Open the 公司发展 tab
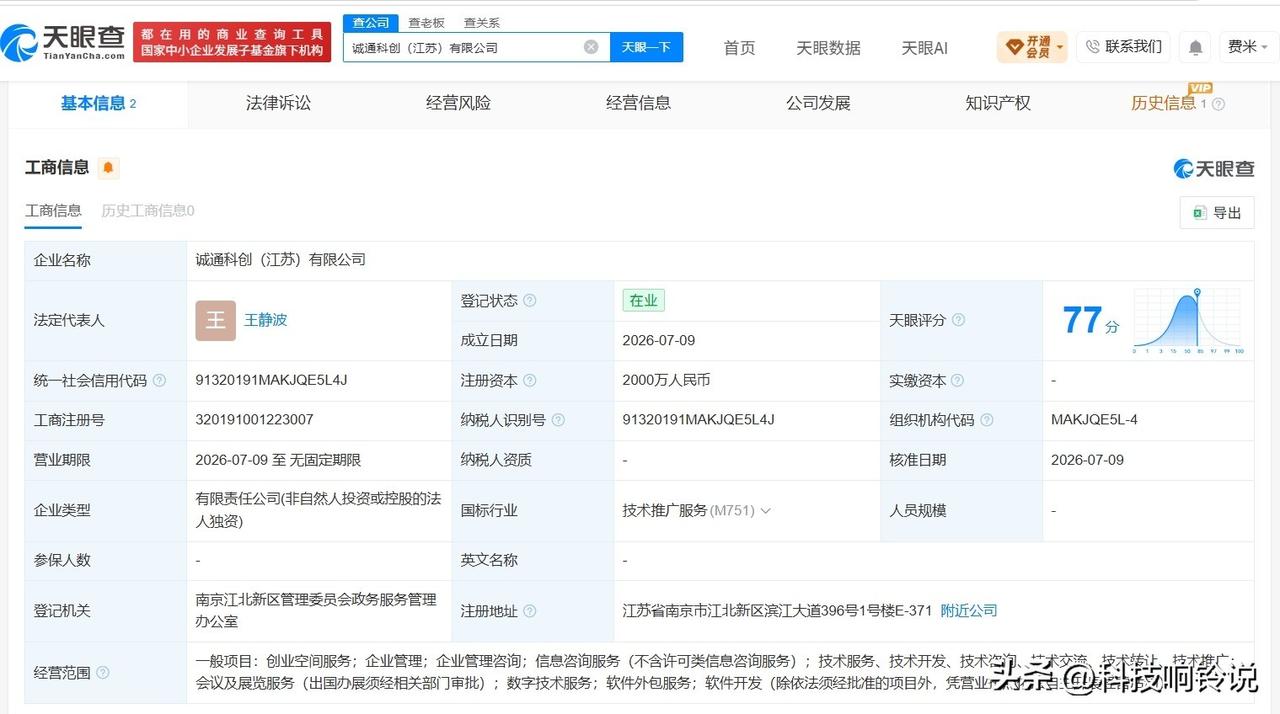Viewport: 1280px width, 714px height. 818,103
